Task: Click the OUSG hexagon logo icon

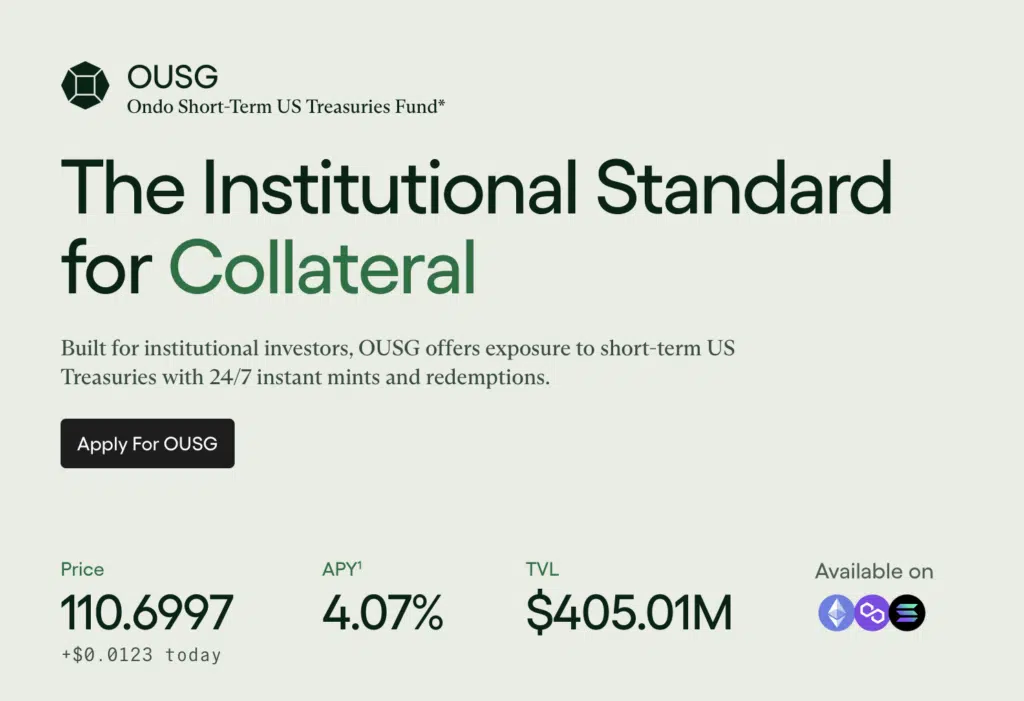Action: [x=85, y=85]
